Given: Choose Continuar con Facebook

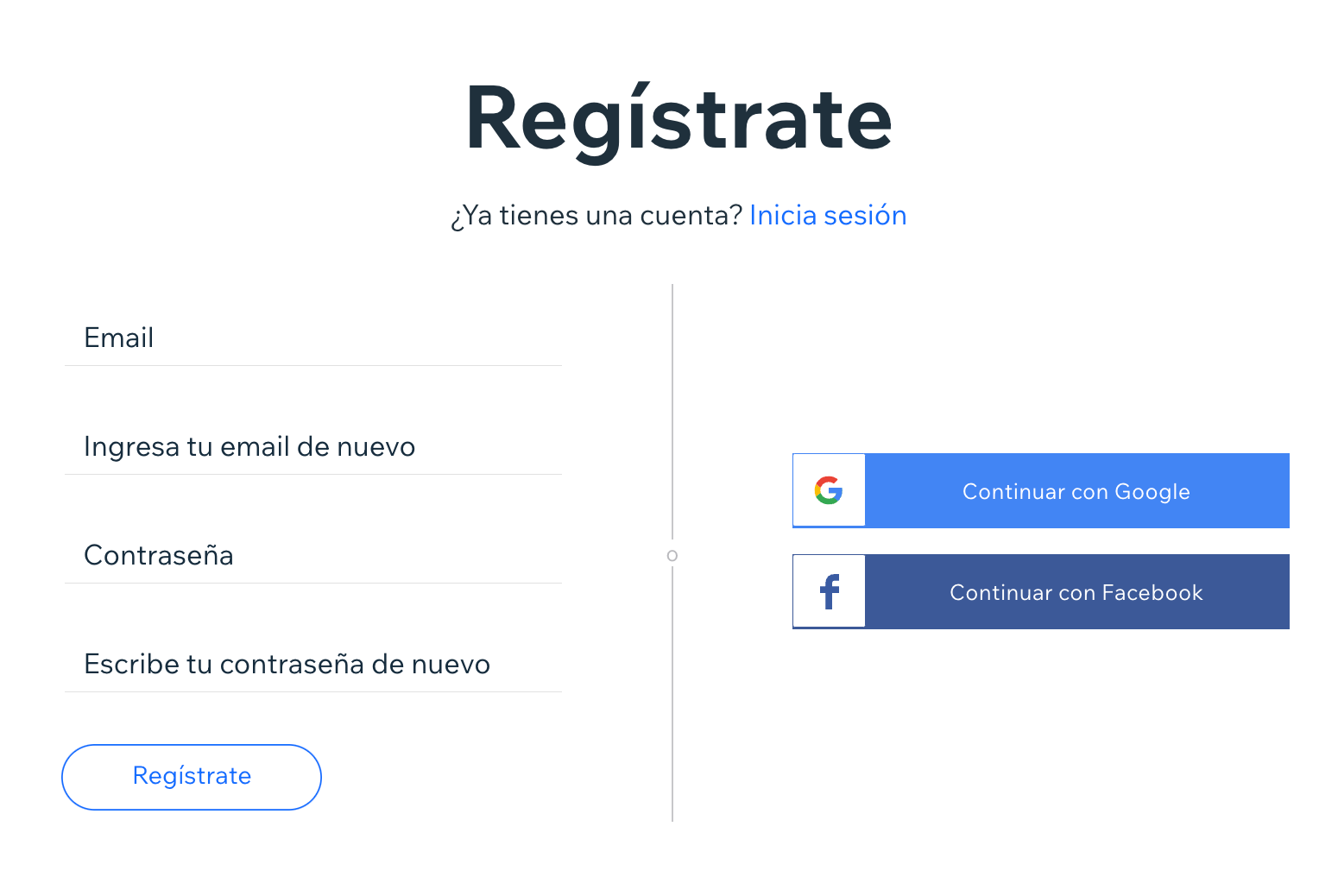Looking at the screenshot, I should tap(1041, 591).
